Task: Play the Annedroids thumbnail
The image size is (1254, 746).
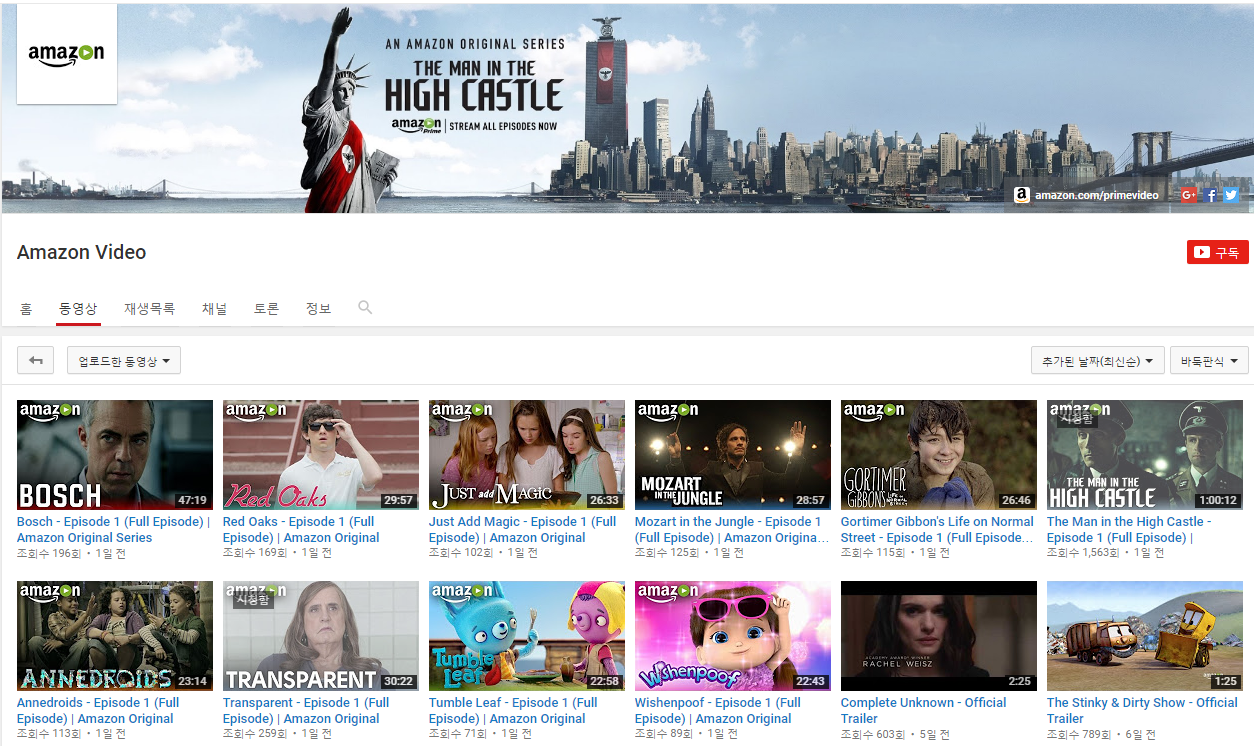Action: coord(115,636)
